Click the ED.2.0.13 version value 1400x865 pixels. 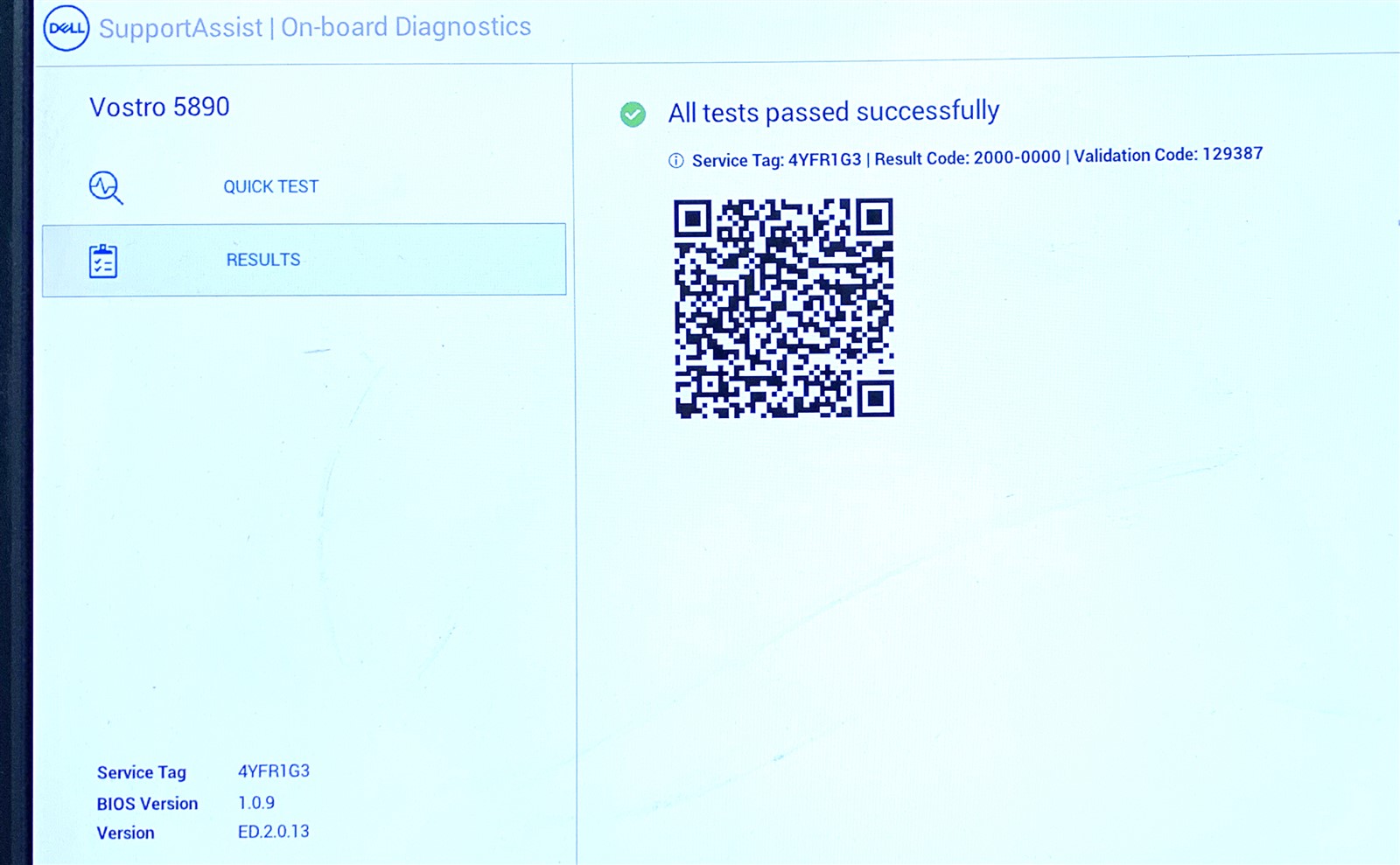(x=273, y=832)
